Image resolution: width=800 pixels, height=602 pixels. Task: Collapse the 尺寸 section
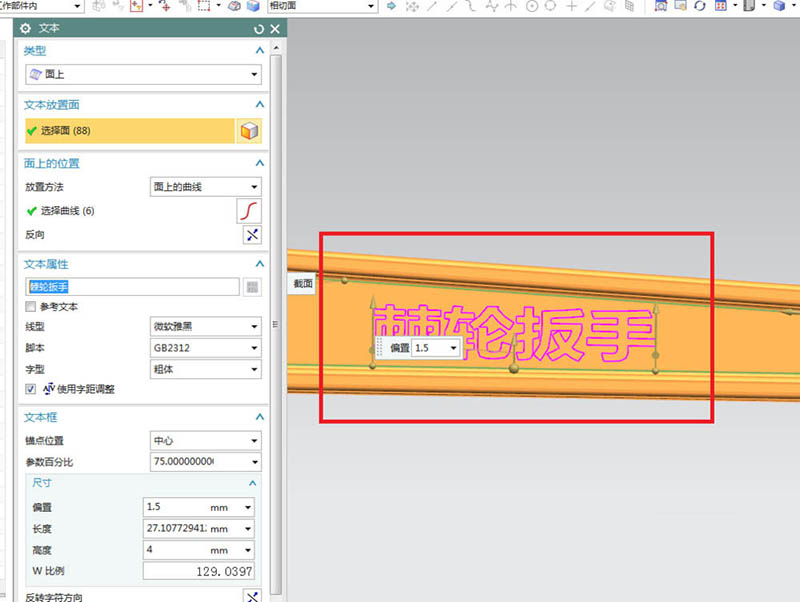(250, 482)
